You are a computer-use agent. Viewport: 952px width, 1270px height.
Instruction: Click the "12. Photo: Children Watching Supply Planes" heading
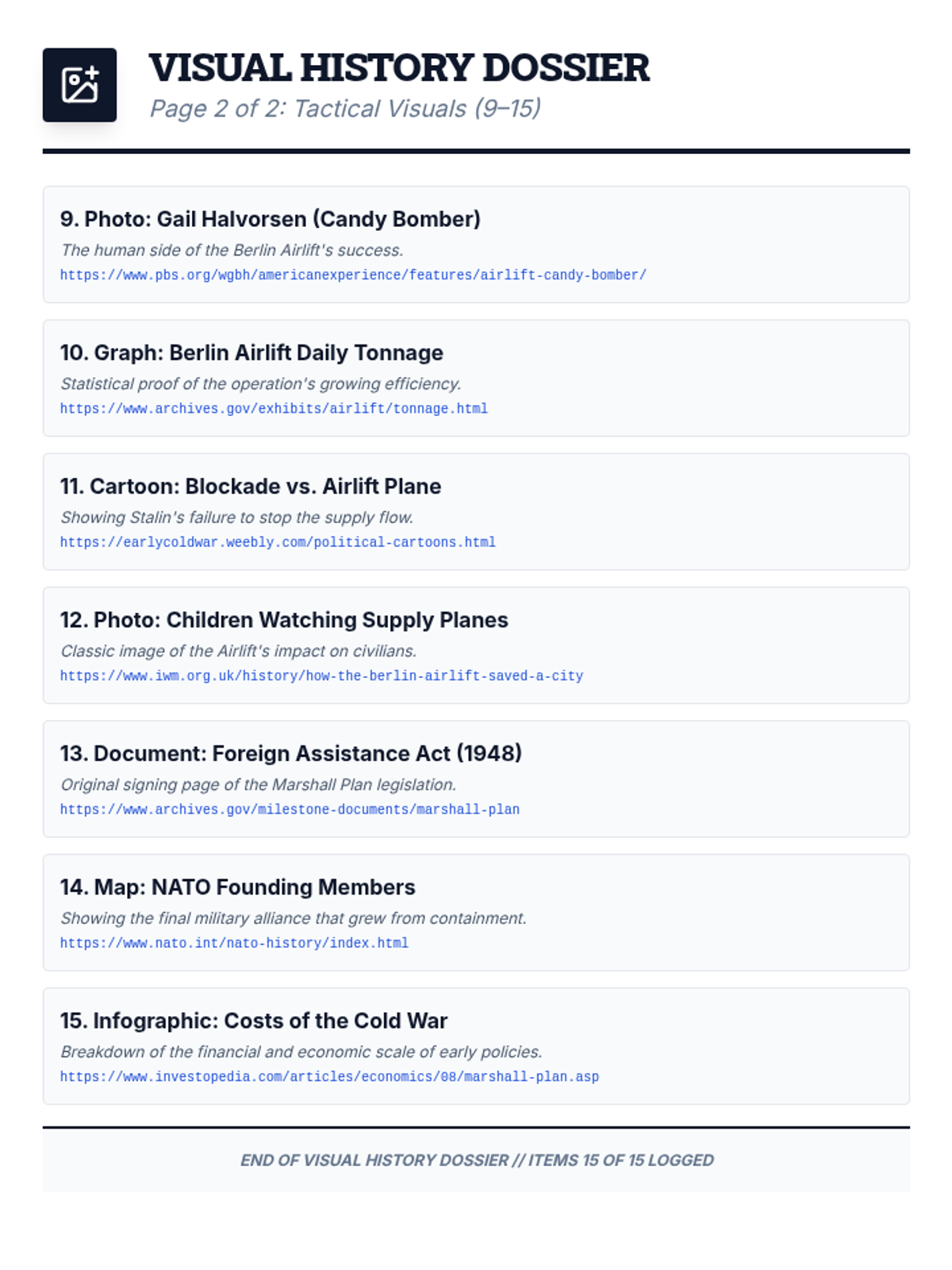click(x=284, y=620)
